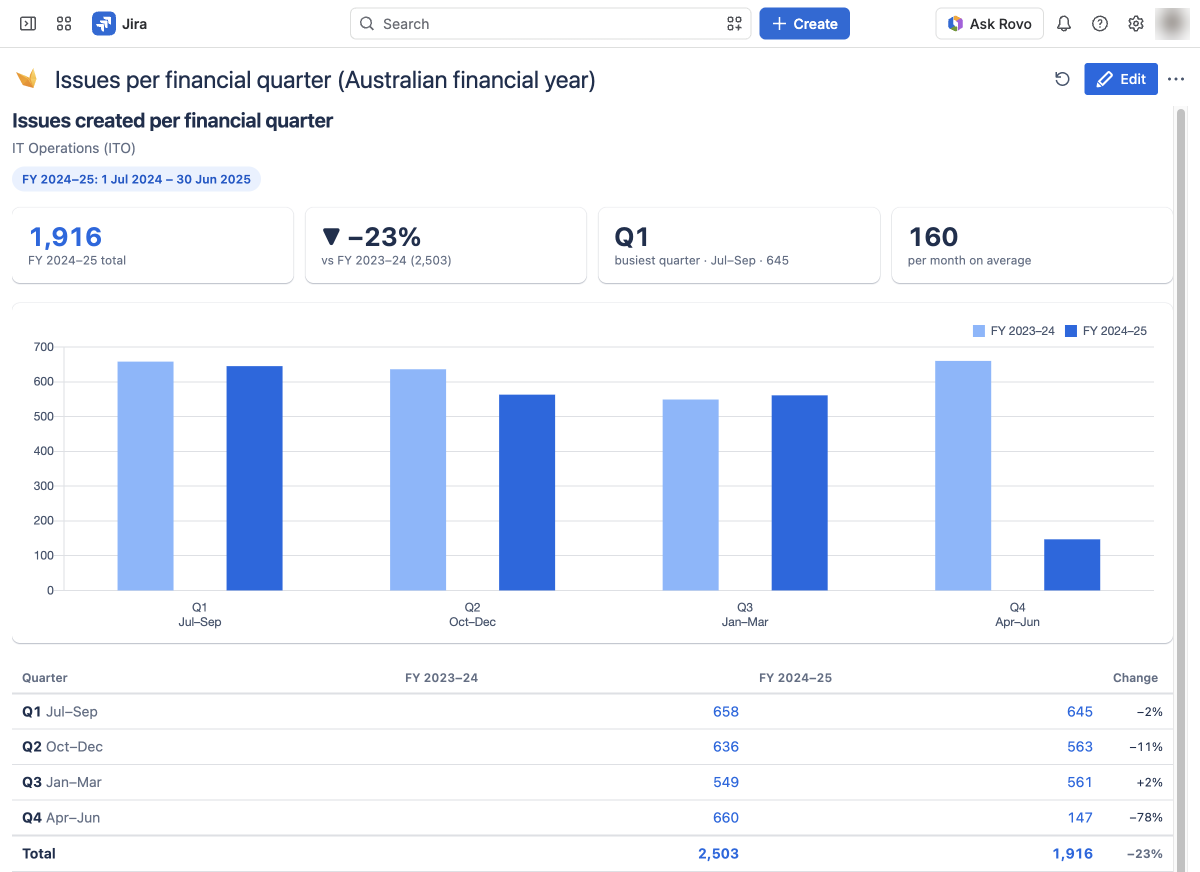Open the 561 issues link
The width and height of the screenshot is (1200, 872).
point(1080,782)
